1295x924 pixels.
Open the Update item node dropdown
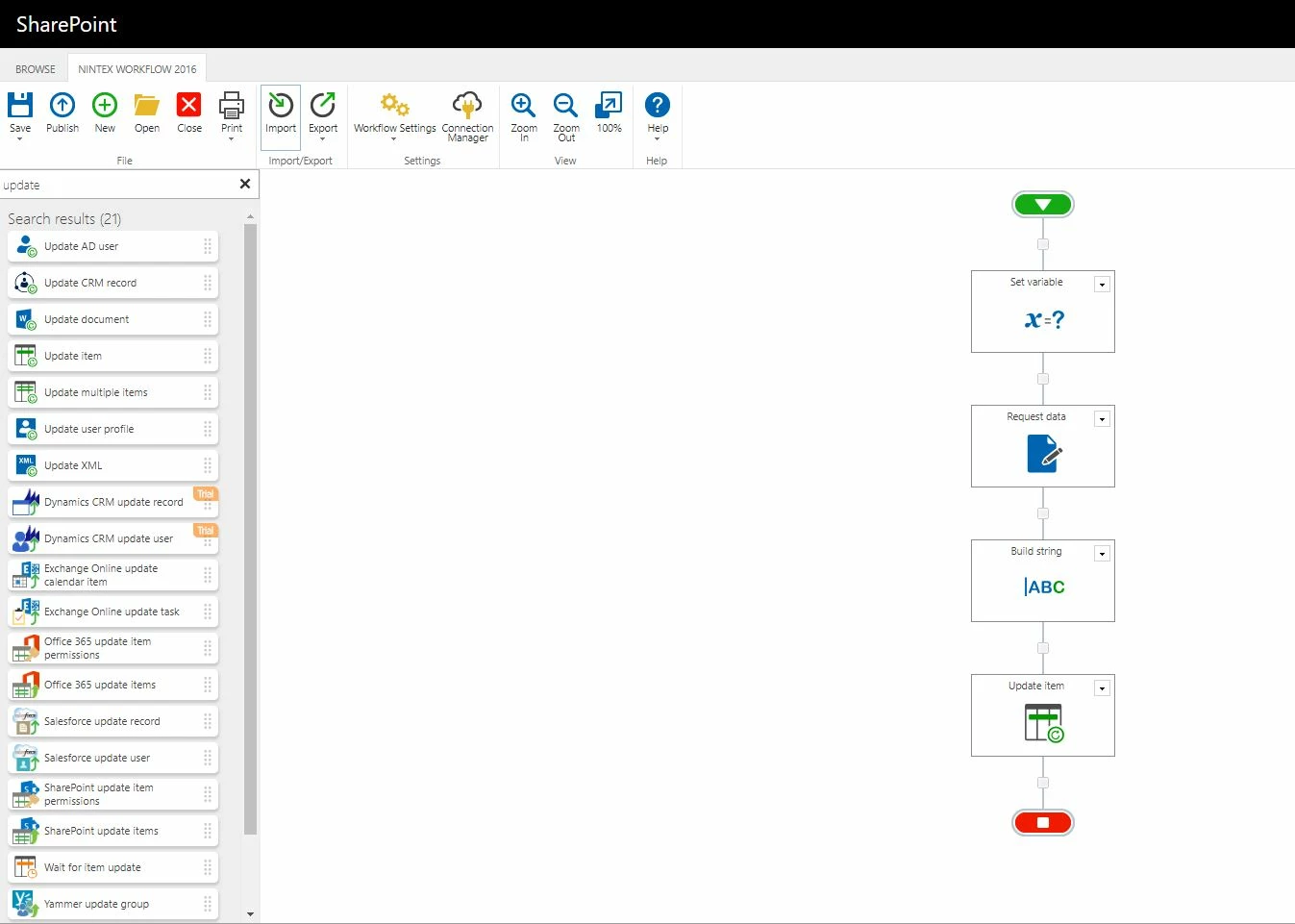1103,688
